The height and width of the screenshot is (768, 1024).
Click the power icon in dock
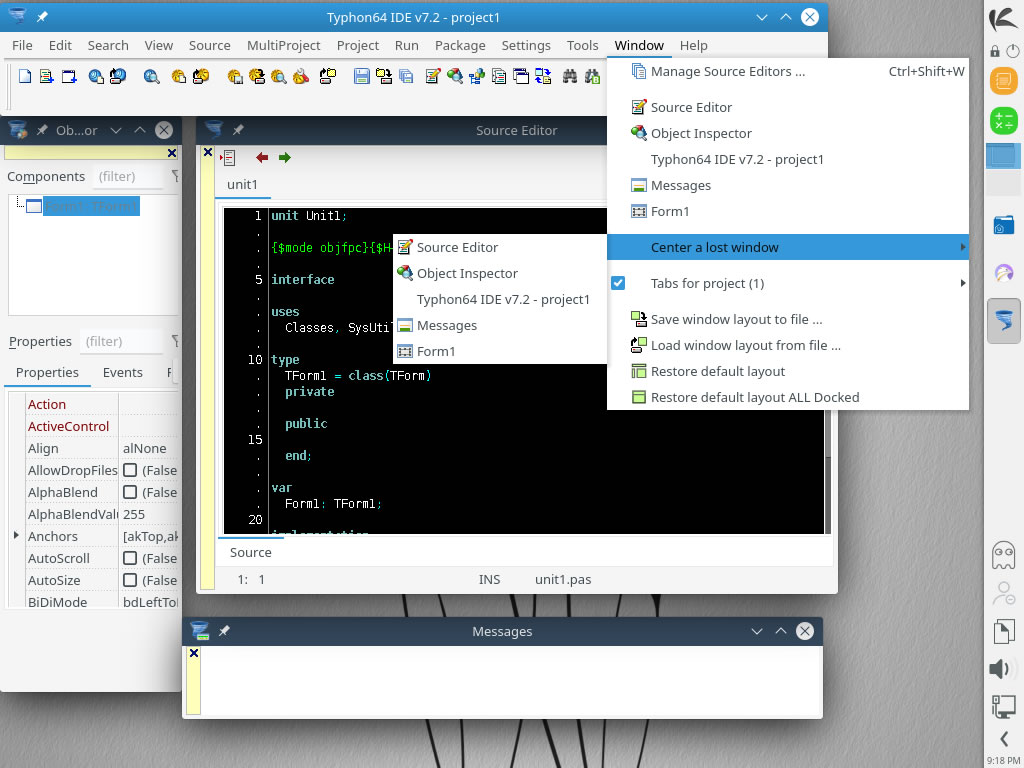pos(1013,51)
